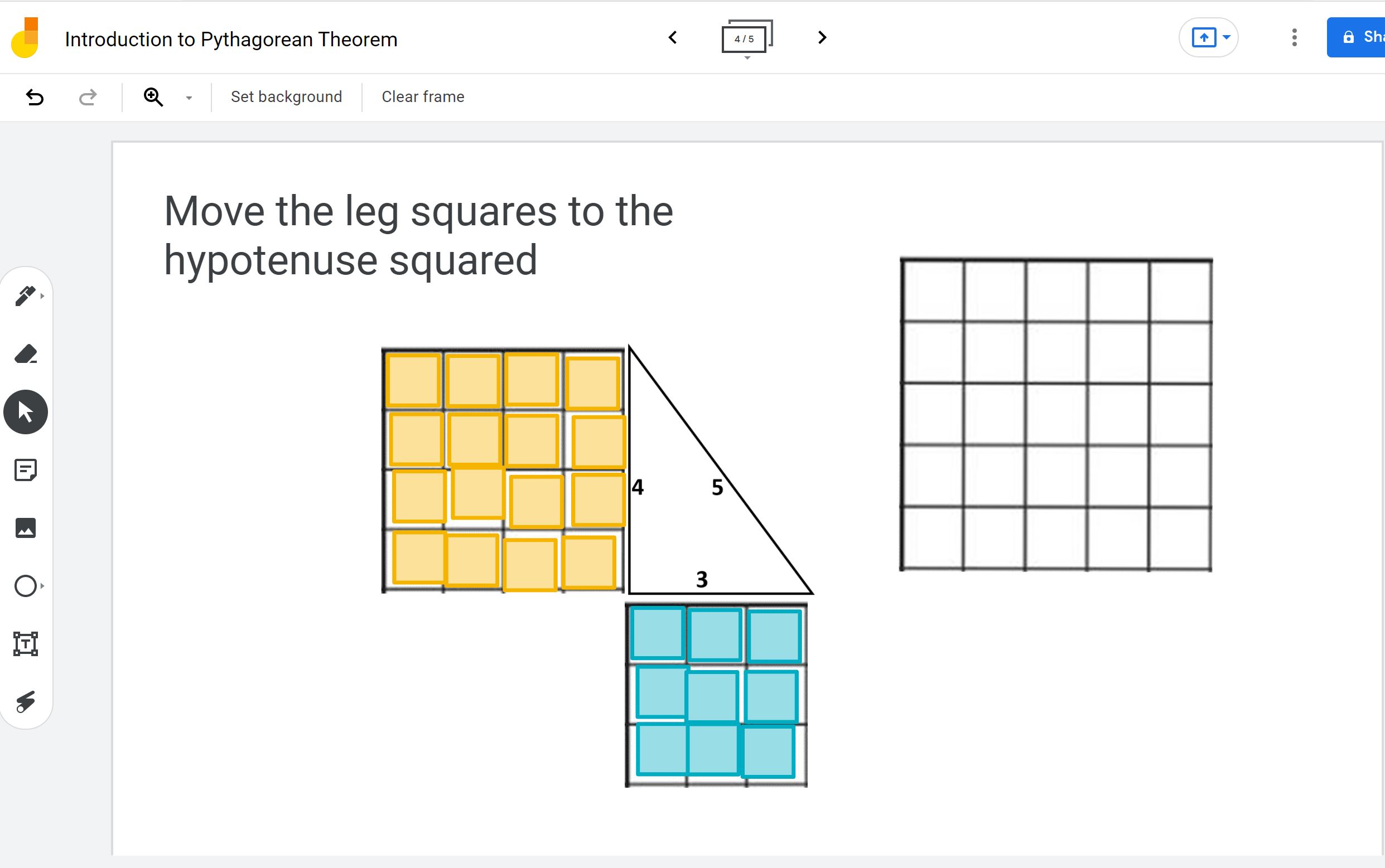Select the Text box tool
This screenshot has height=868, width=1385.
click(x=25, y=643)
